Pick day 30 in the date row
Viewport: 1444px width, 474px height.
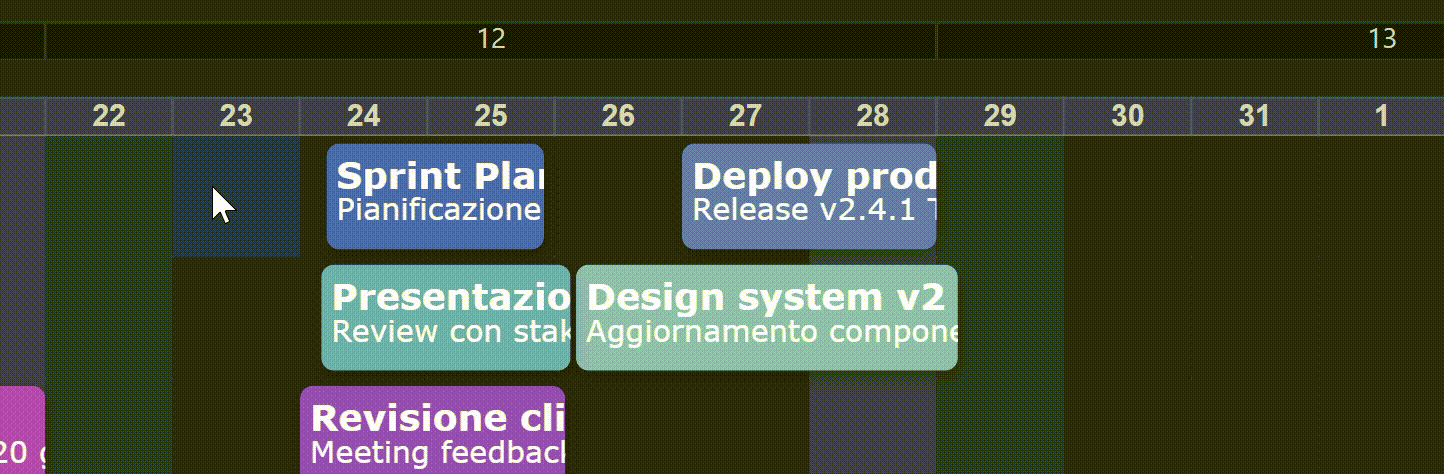1127,117
